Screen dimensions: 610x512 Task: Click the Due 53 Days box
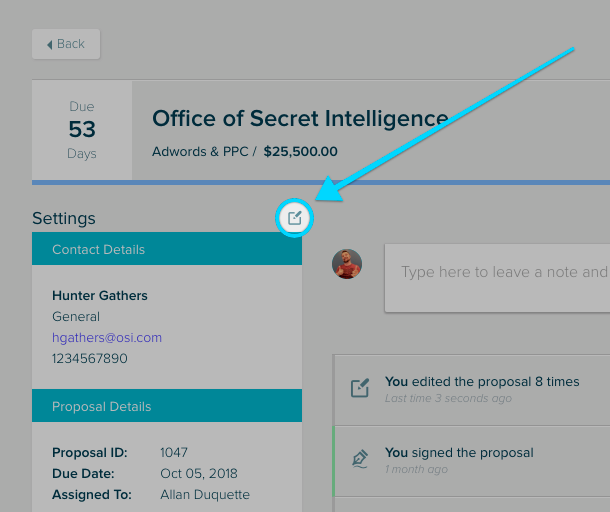[82, 131]
